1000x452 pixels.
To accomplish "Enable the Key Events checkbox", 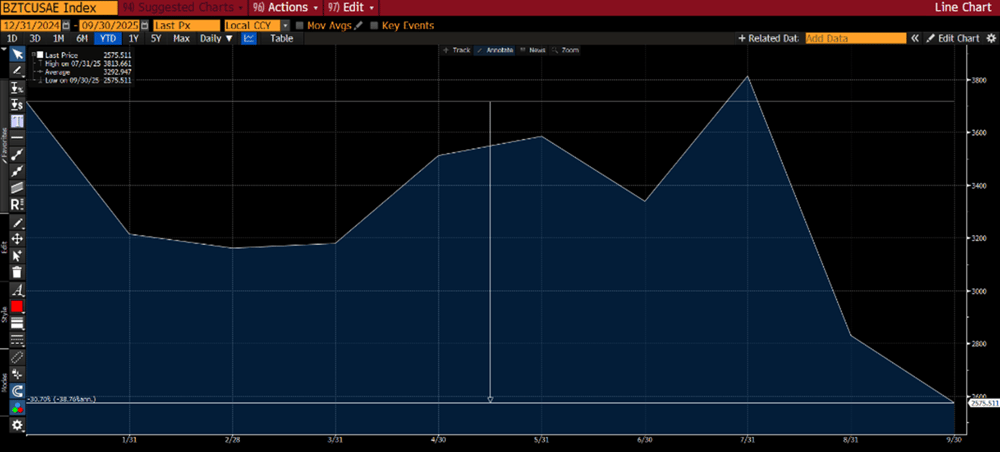I will pyautogui.click(x=375, y=25).
